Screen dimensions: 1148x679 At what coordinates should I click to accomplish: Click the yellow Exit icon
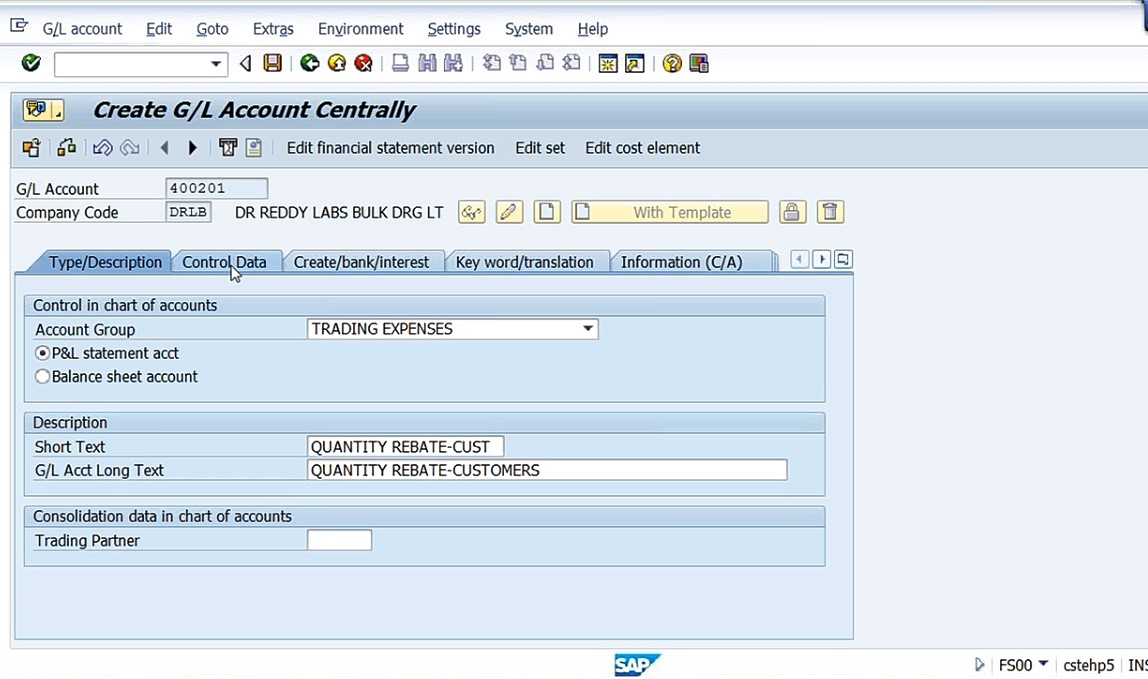(x=337, y=63)
